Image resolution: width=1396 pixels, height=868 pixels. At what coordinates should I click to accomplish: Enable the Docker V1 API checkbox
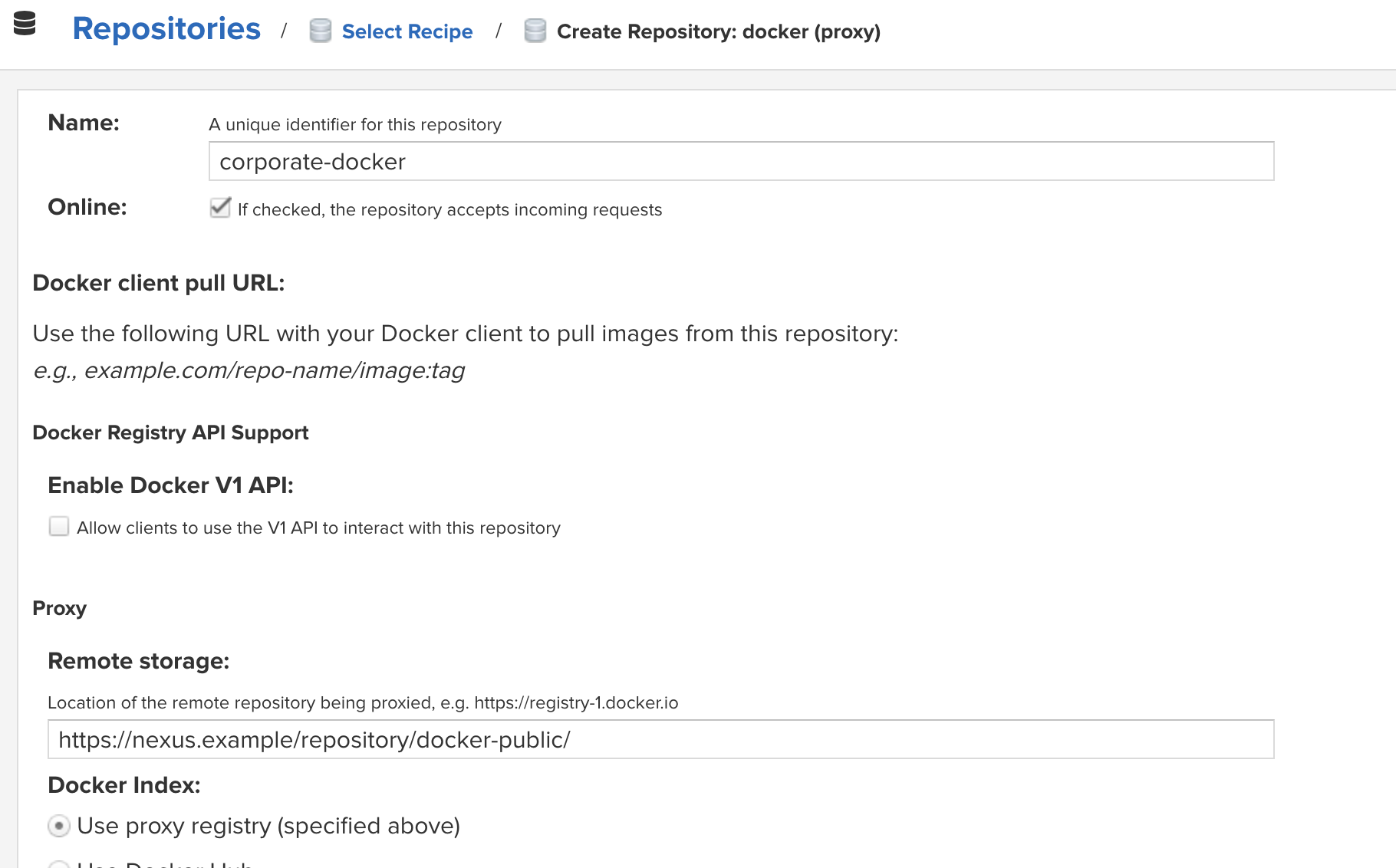coord(59,527)
